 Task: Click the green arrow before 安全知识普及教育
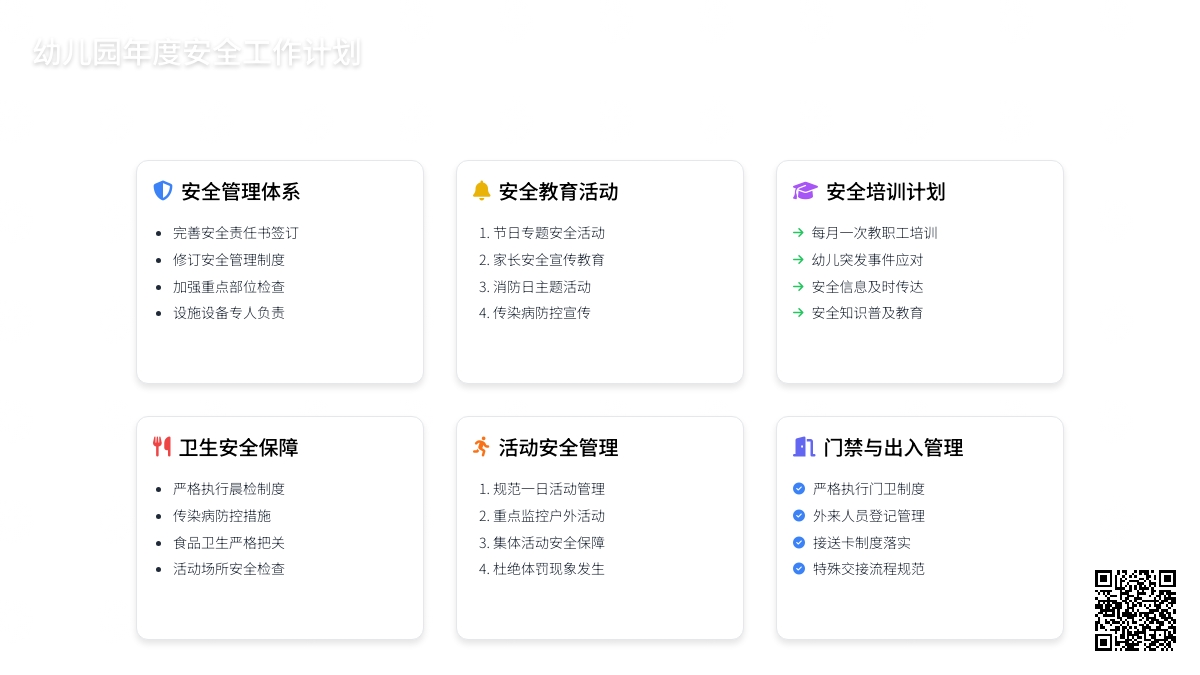798,313
